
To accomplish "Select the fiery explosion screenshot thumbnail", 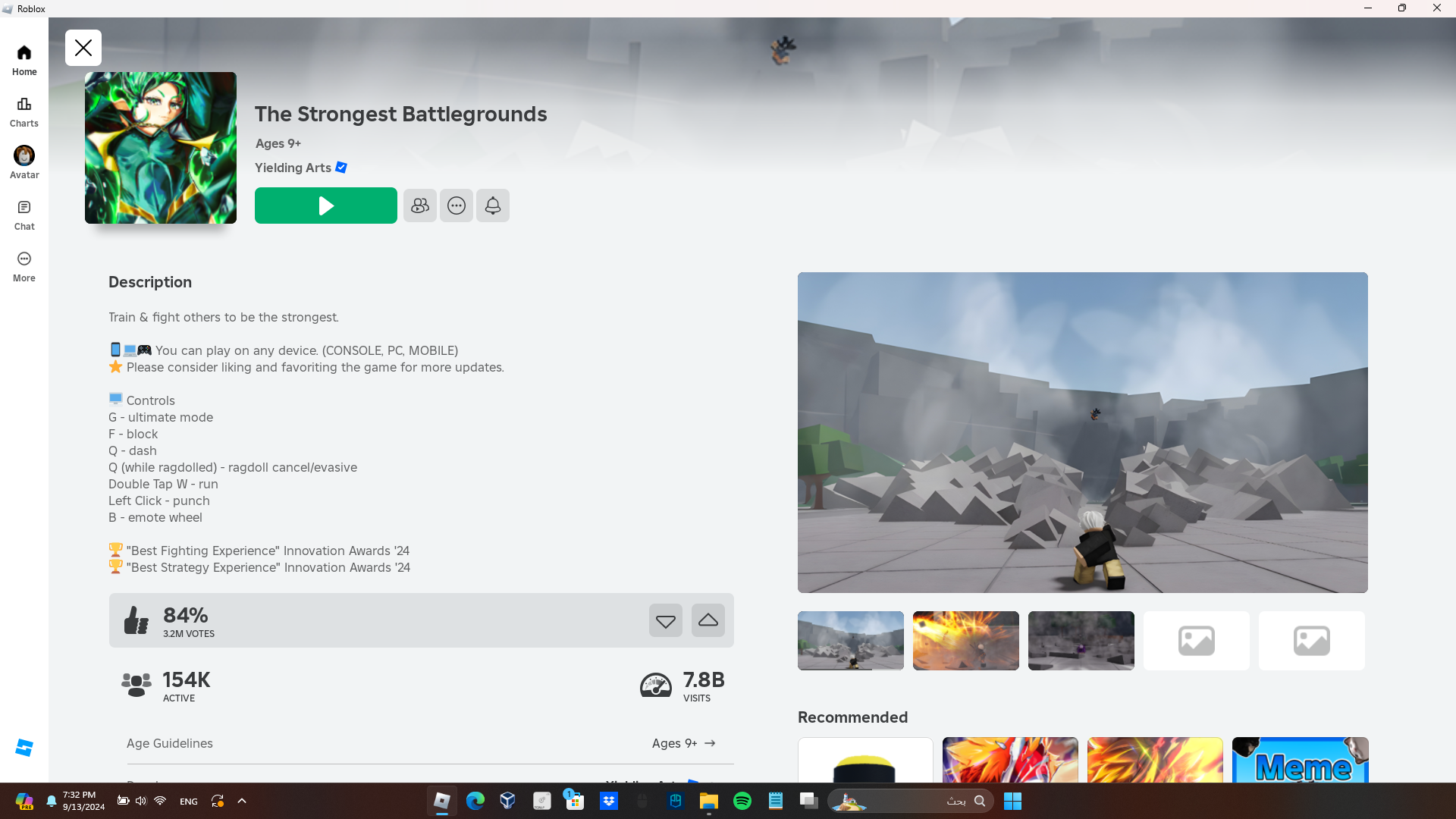I will [966, 641].
